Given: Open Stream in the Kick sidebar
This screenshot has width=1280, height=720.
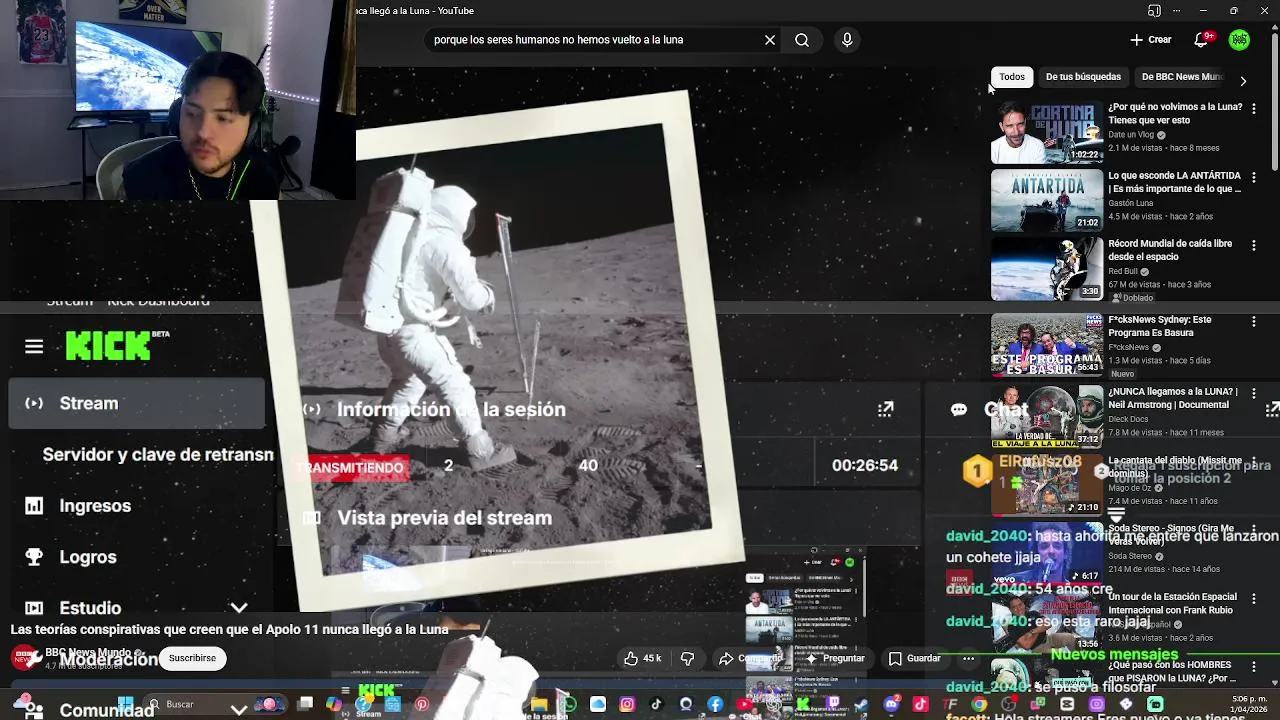Looking at the screenshot, I should coord(137,403).
